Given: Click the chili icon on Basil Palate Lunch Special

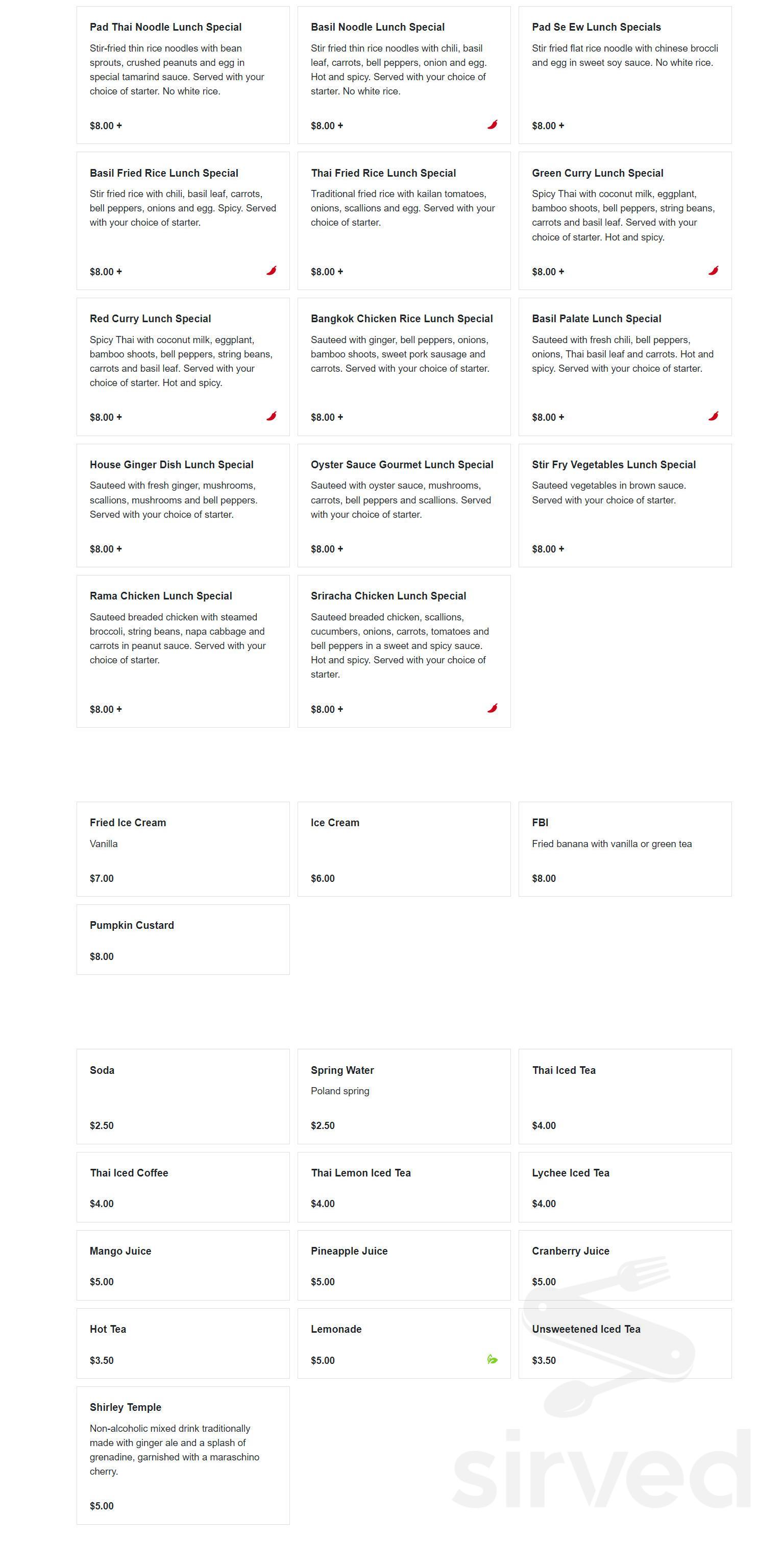Looking at the screenshot, I should pos(713,416).
